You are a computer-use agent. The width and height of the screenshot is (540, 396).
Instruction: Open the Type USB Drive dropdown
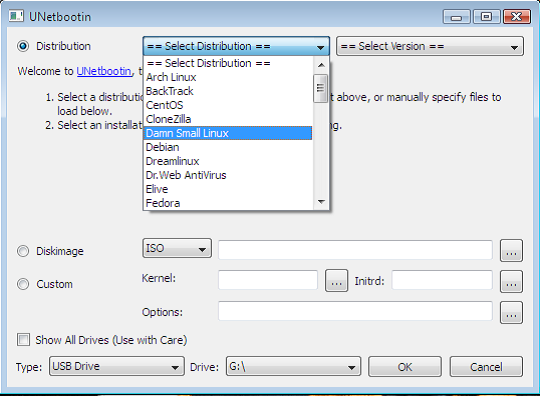(117, 366)
